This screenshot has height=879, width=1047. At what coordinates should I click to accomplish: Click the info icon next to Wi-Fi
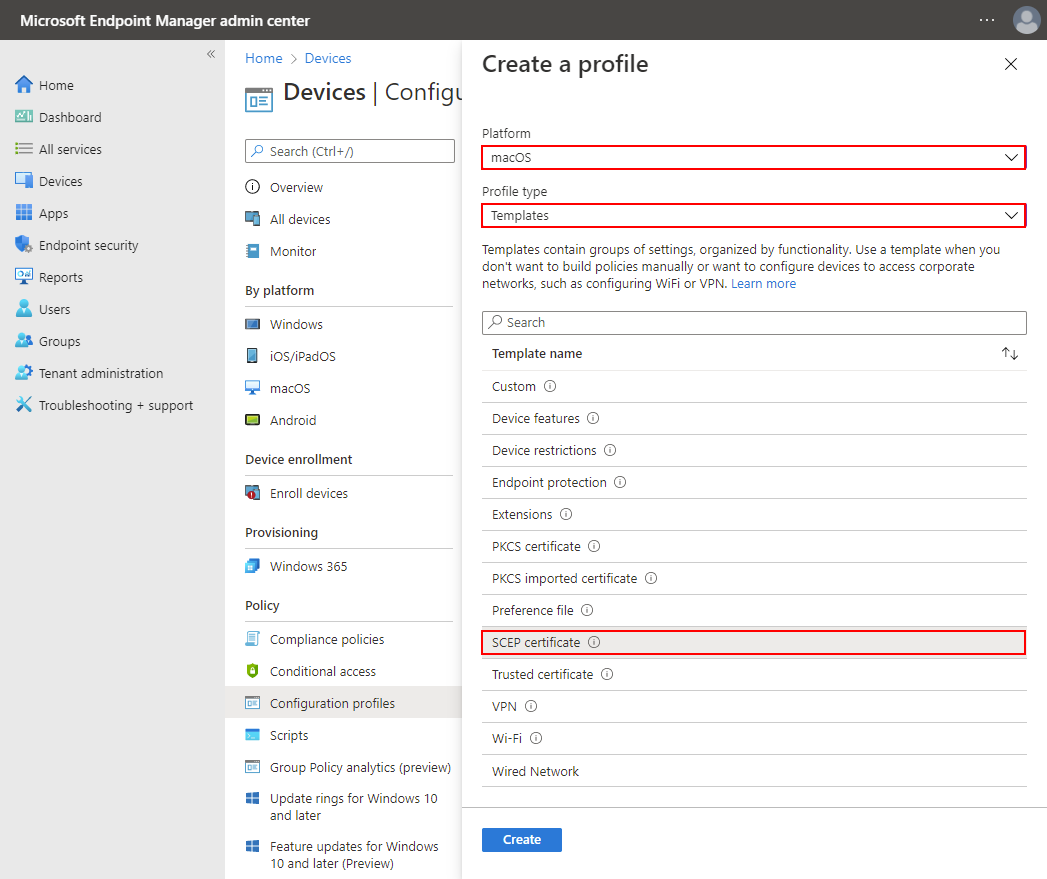point(536,738)
